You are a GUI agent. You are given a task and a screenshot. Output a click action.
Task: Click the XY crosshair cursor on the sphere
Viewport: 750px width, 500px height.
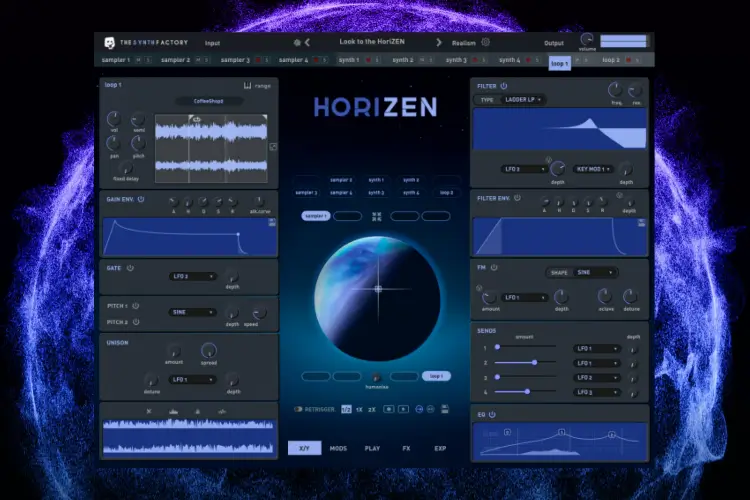pyautogui.click(x=378, y=289)
